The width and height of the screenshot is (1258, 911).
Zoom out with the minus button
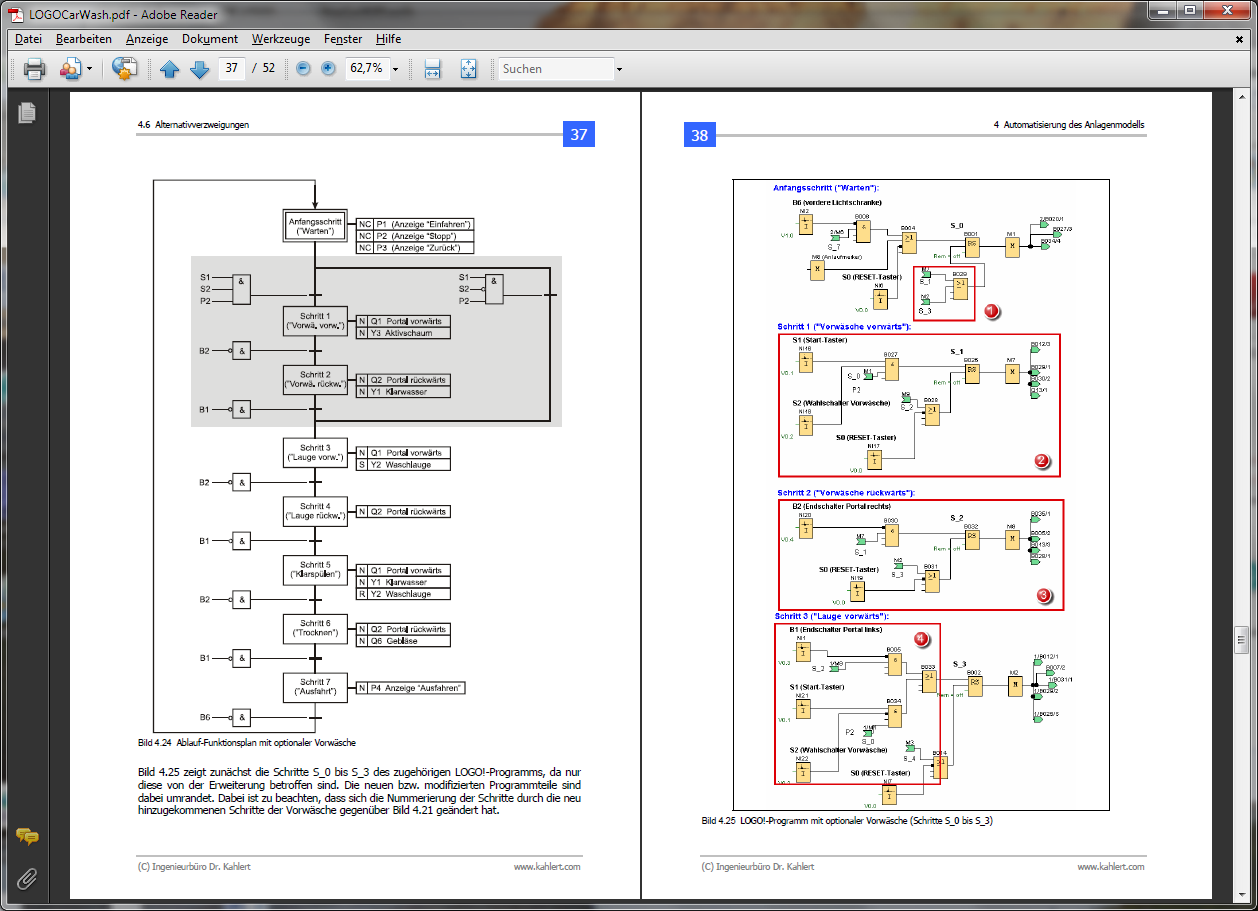(303, 69)
